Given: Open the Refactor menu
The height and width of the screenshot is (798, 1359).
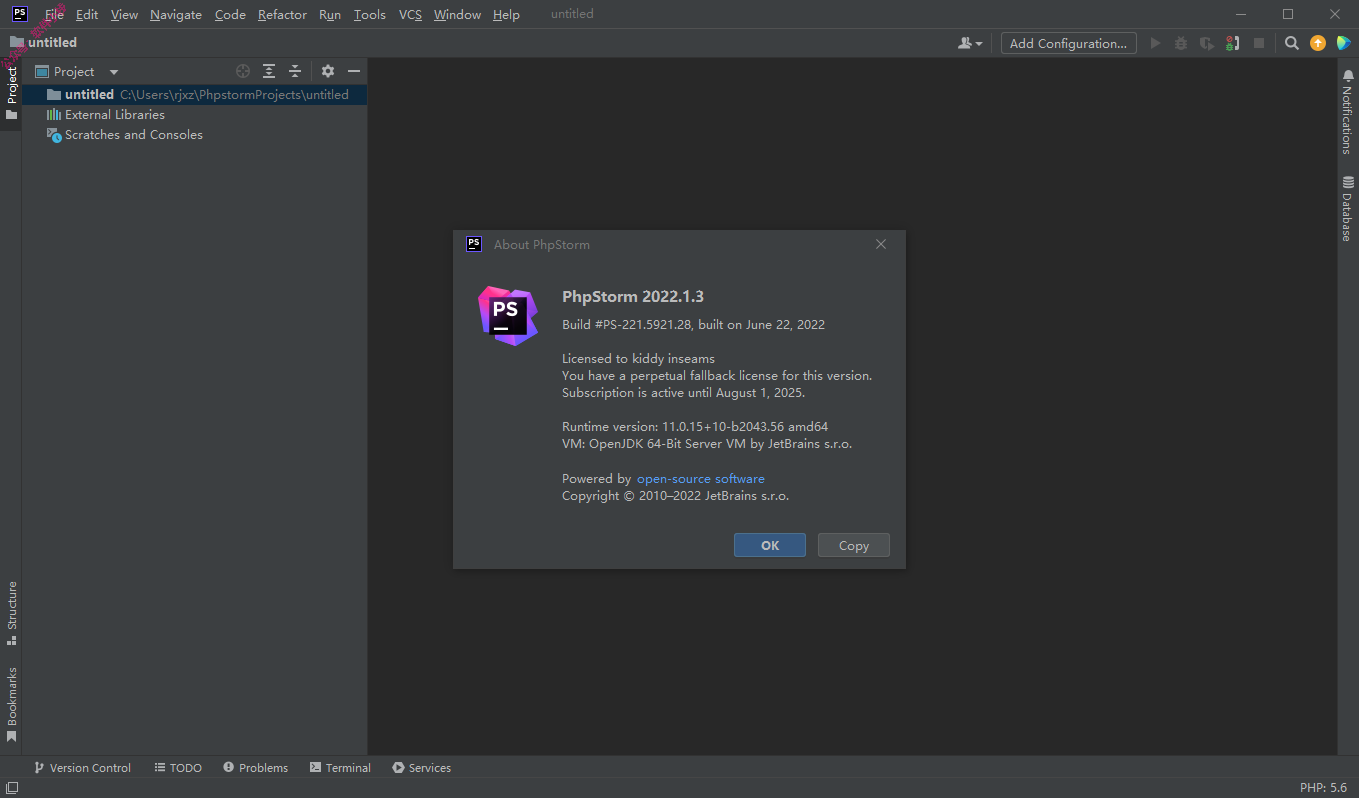Looking at the screenshot, I should pos(282,15).
